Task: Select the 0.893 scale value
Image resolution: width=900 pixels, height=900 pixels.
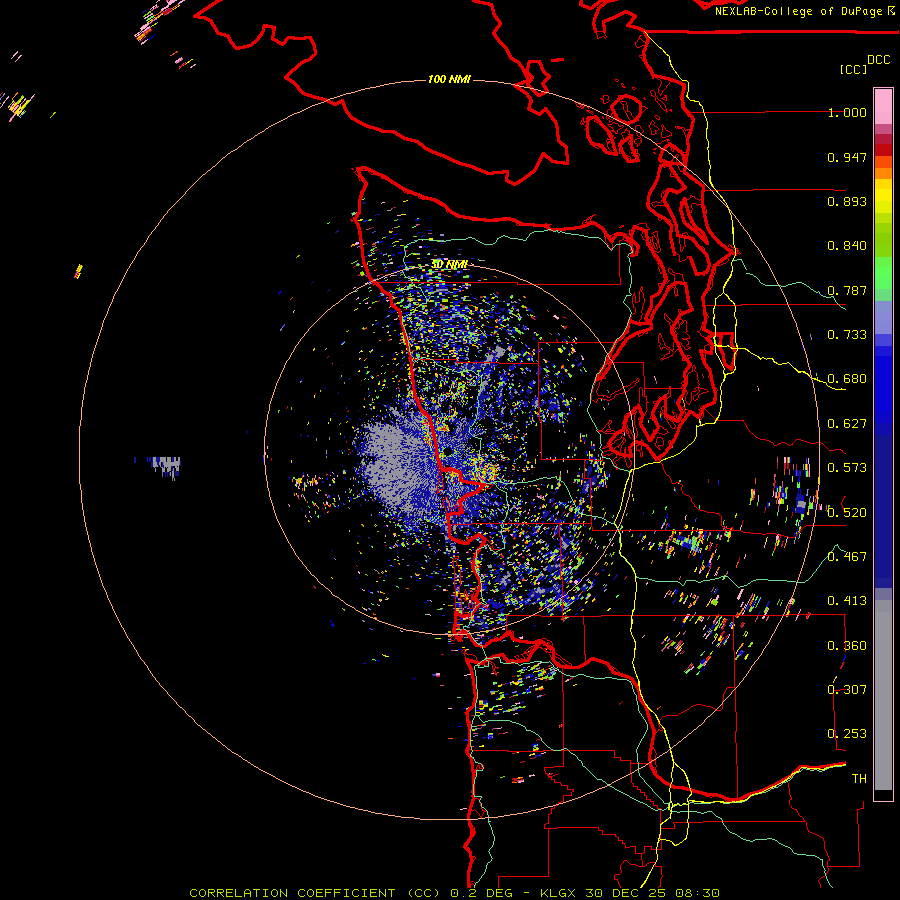Action: tap(847, 201)
